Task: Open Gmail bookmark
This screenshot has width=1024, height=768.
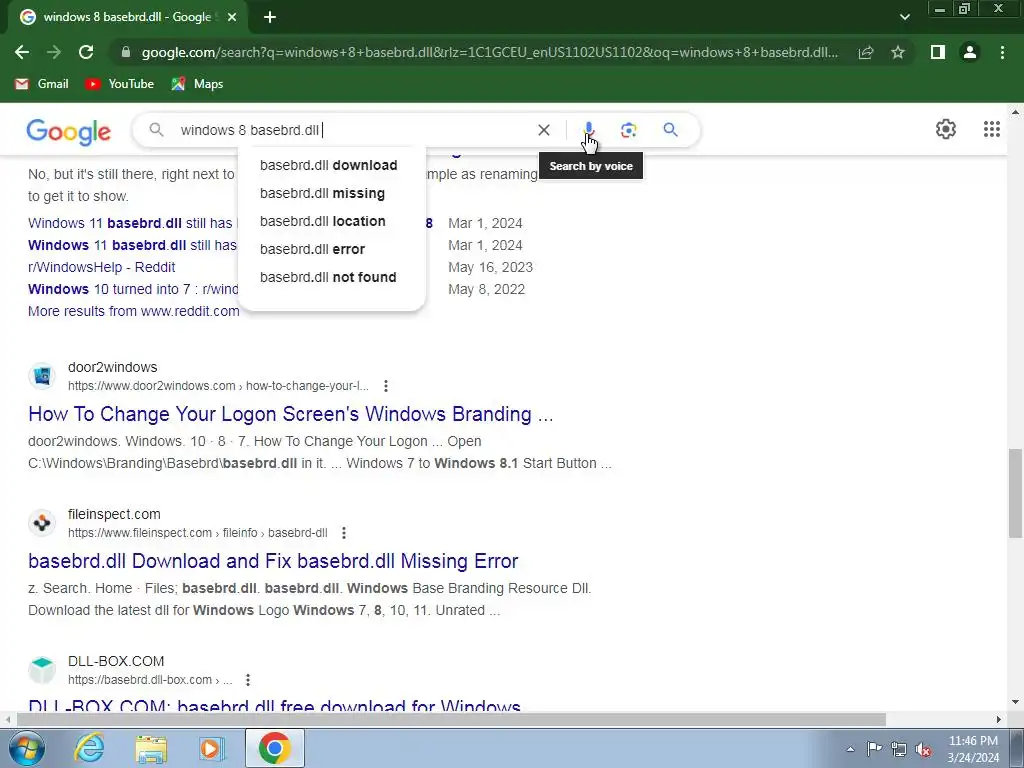Action: 42,84
